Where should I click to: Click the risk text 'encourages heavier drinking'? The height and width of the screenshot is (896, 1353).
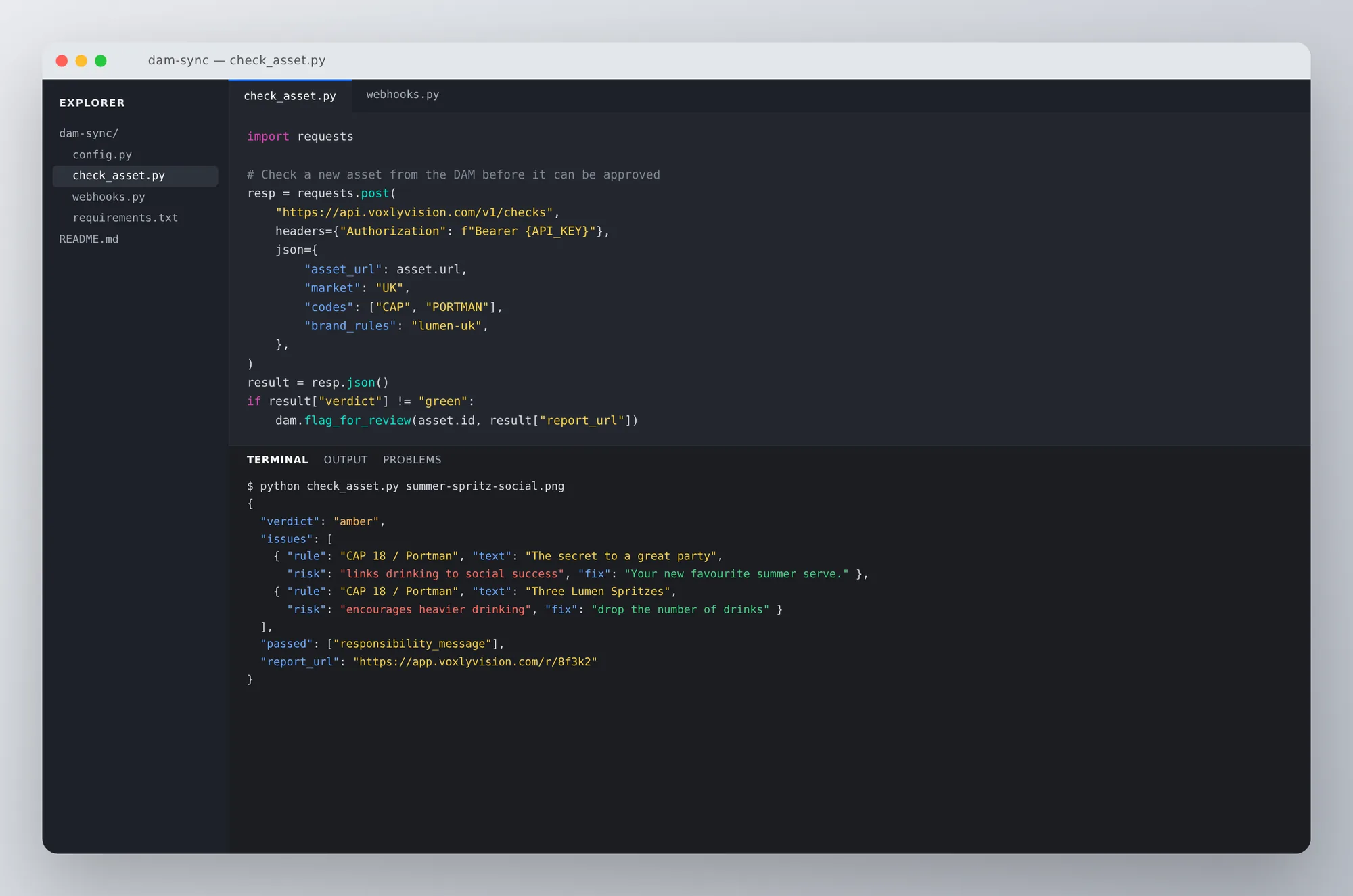pyautogui.click(x=436, y=609)
